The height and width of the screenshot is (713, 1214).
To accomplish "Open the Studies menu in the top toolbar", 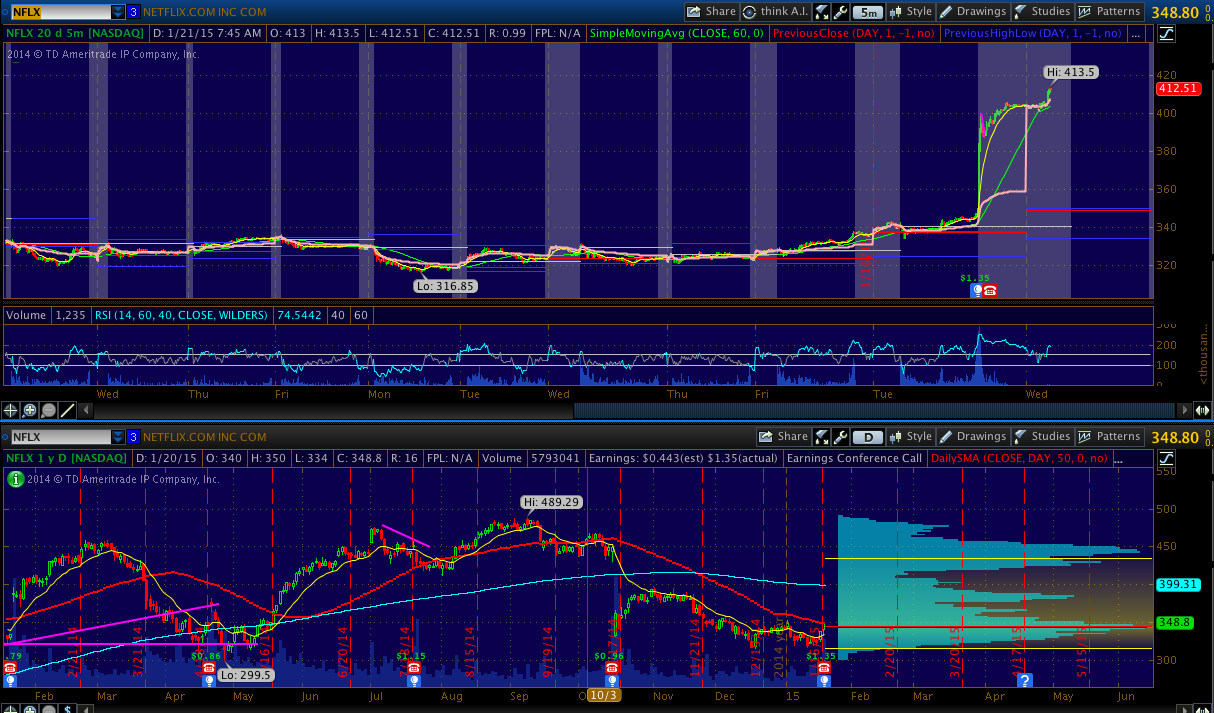I will pyautogui.click(x=1042, y=12).
